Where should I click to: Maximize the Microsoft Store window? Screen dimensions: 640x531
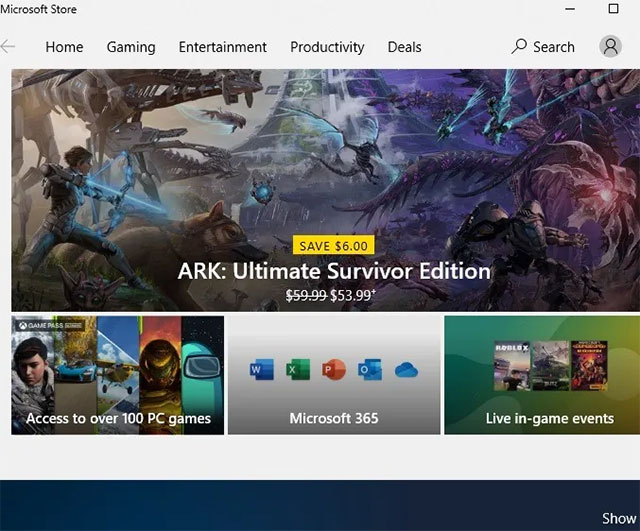[613, 9]
